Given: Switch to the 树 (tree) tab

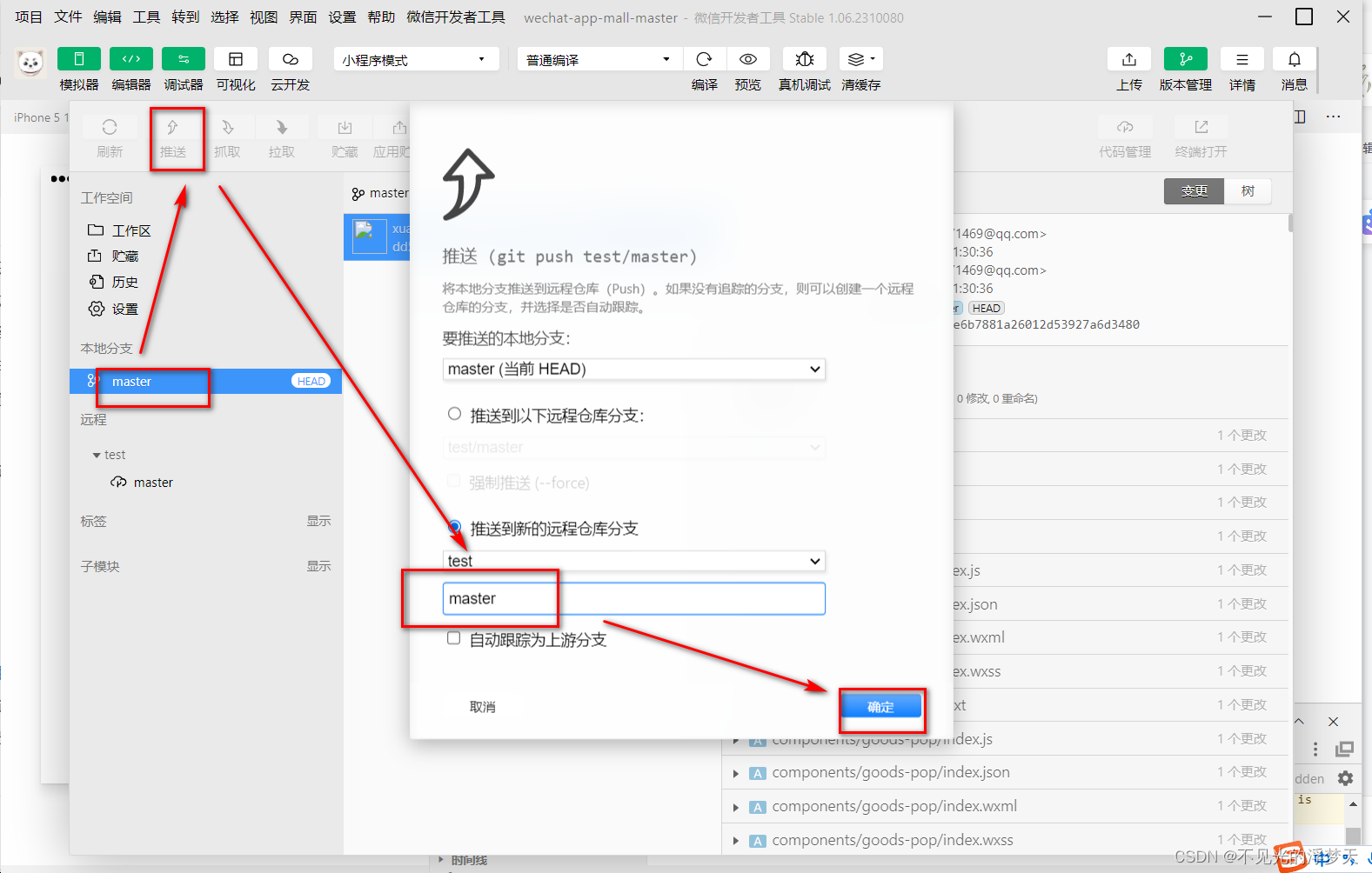Looking at the screenshot, I should (x=1248, y=191).
